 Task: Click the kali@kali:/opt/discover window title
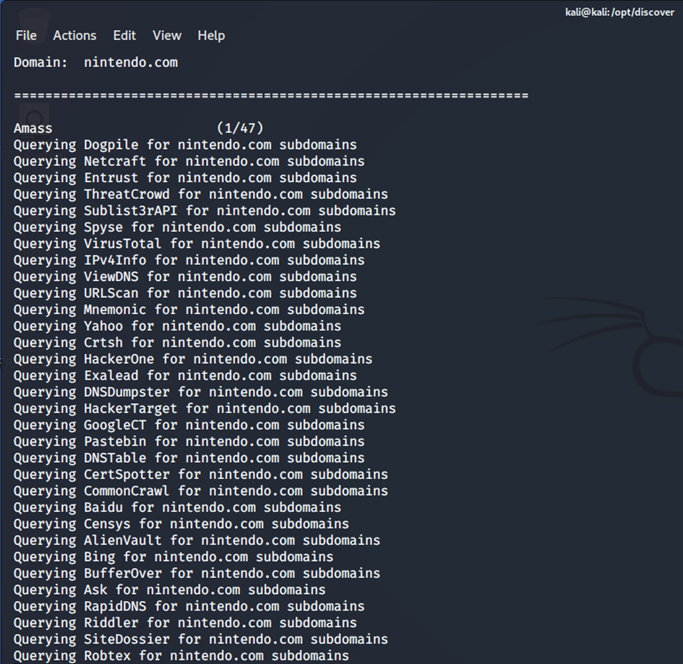pyautogui.click(x=619, y=12)
